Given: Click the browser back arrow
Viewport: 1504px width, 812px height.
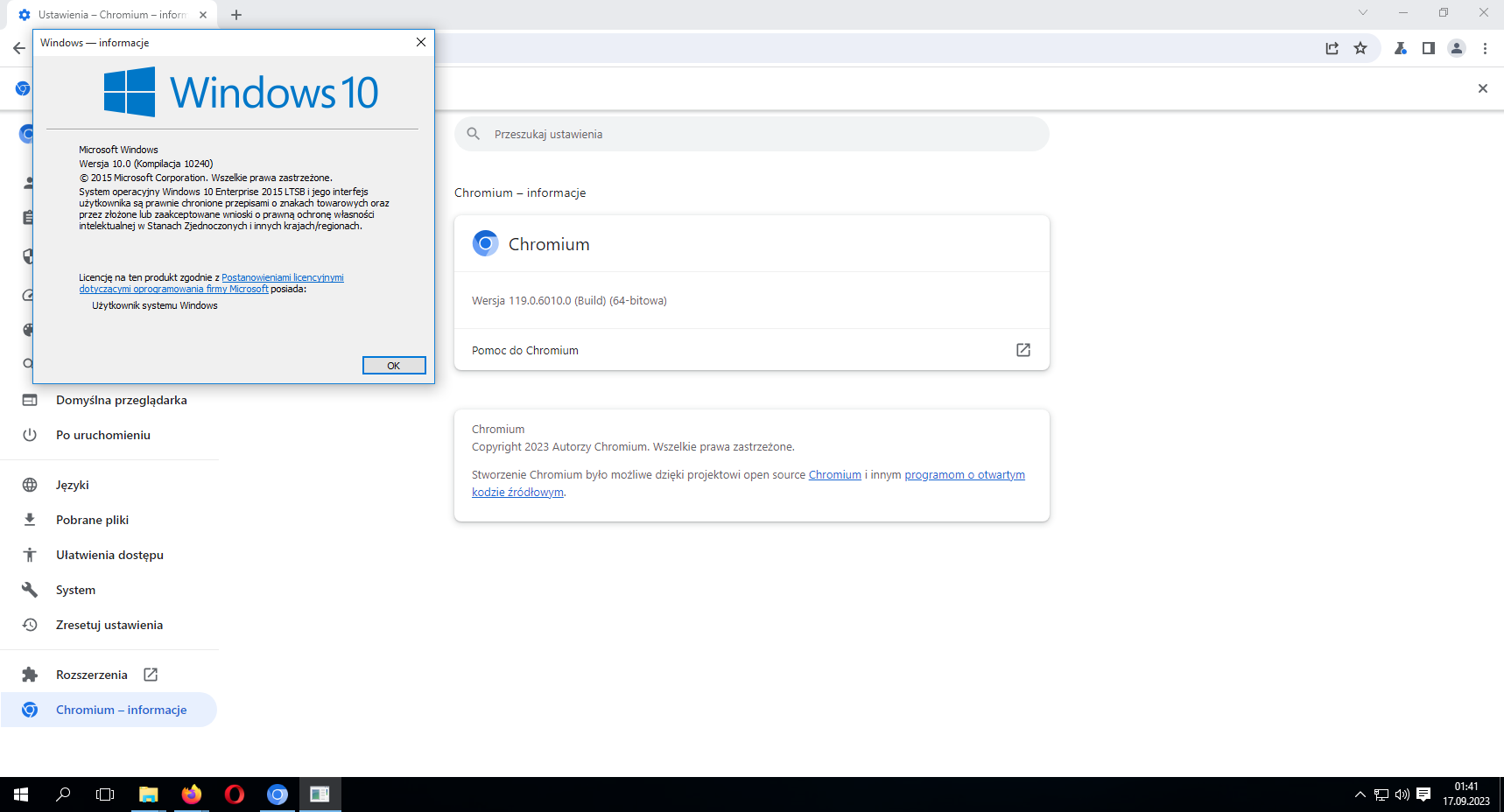Looking at the screenshot, I should [x=18, y=48].
